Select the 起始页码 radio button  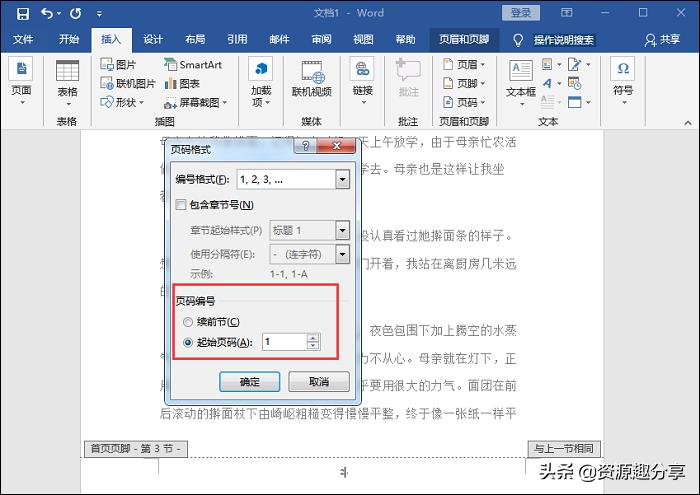click(x=188, y=342)
